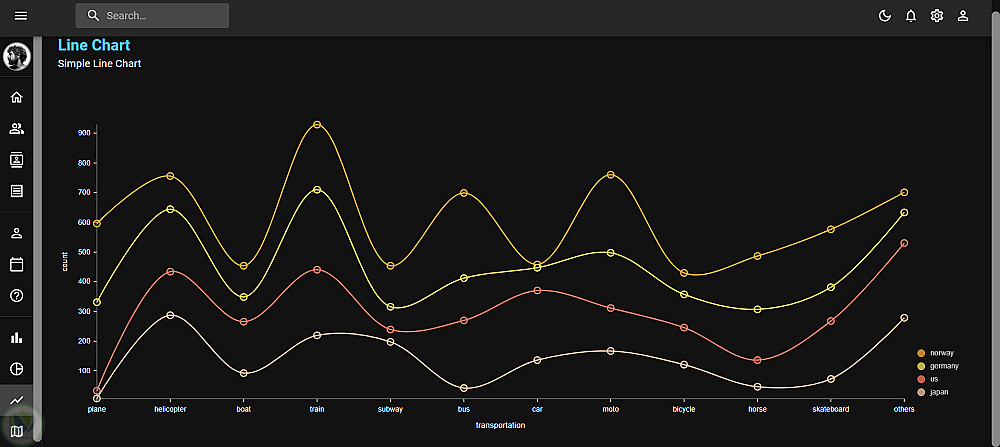Click the user avatar picture in the sidebar

click(x=17, y=57)
